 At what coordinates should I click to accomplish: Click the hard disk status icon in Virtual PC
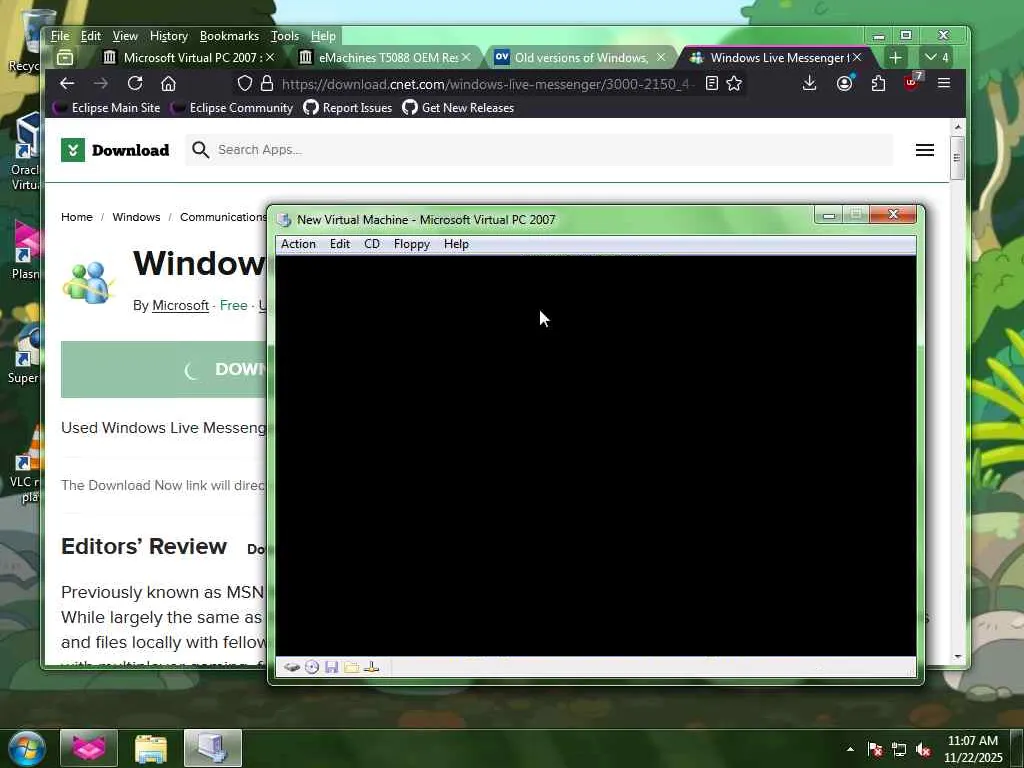click(291, 667)
